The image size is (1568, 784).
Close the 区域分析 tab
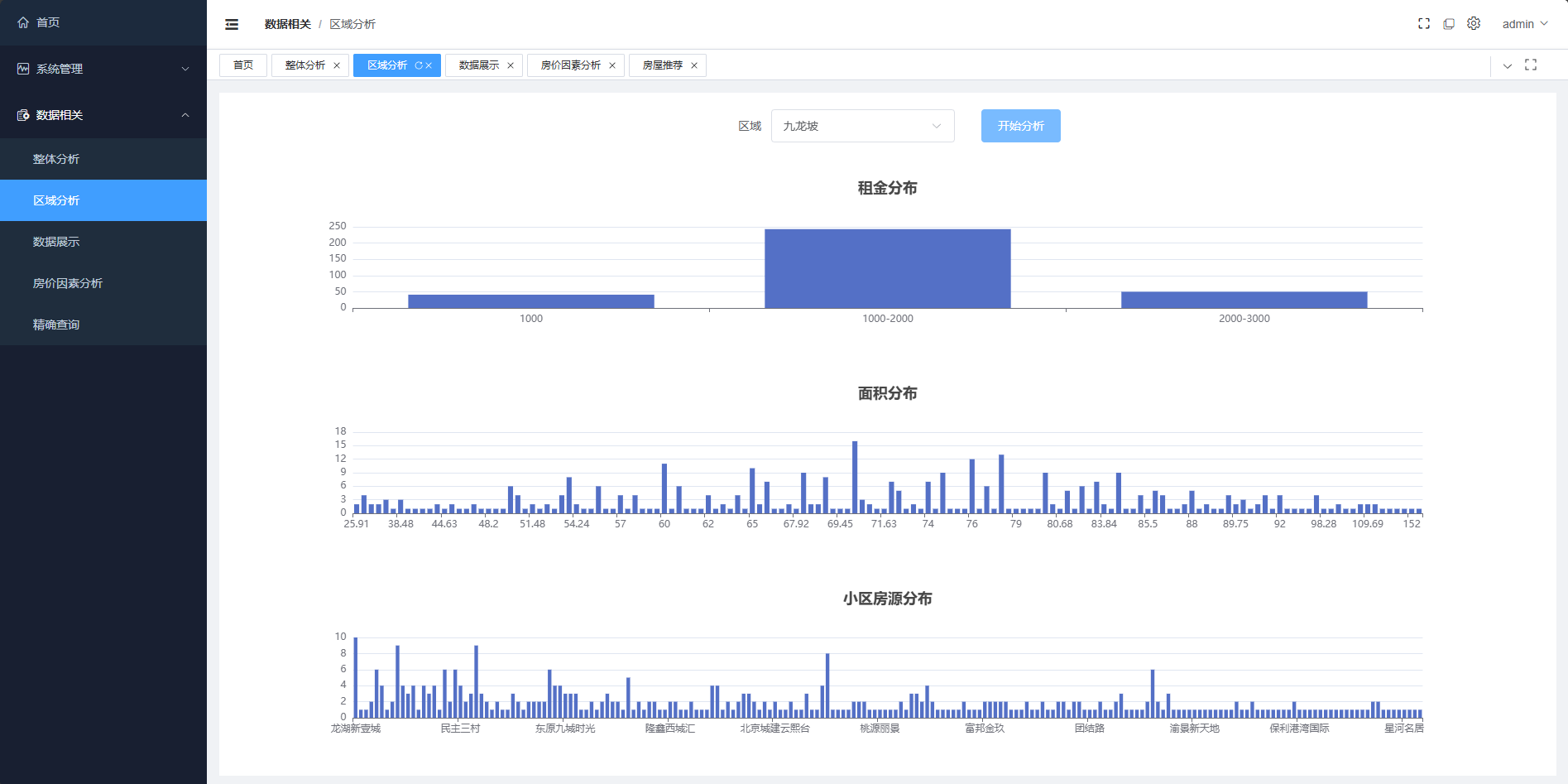[x=429, y=65]
